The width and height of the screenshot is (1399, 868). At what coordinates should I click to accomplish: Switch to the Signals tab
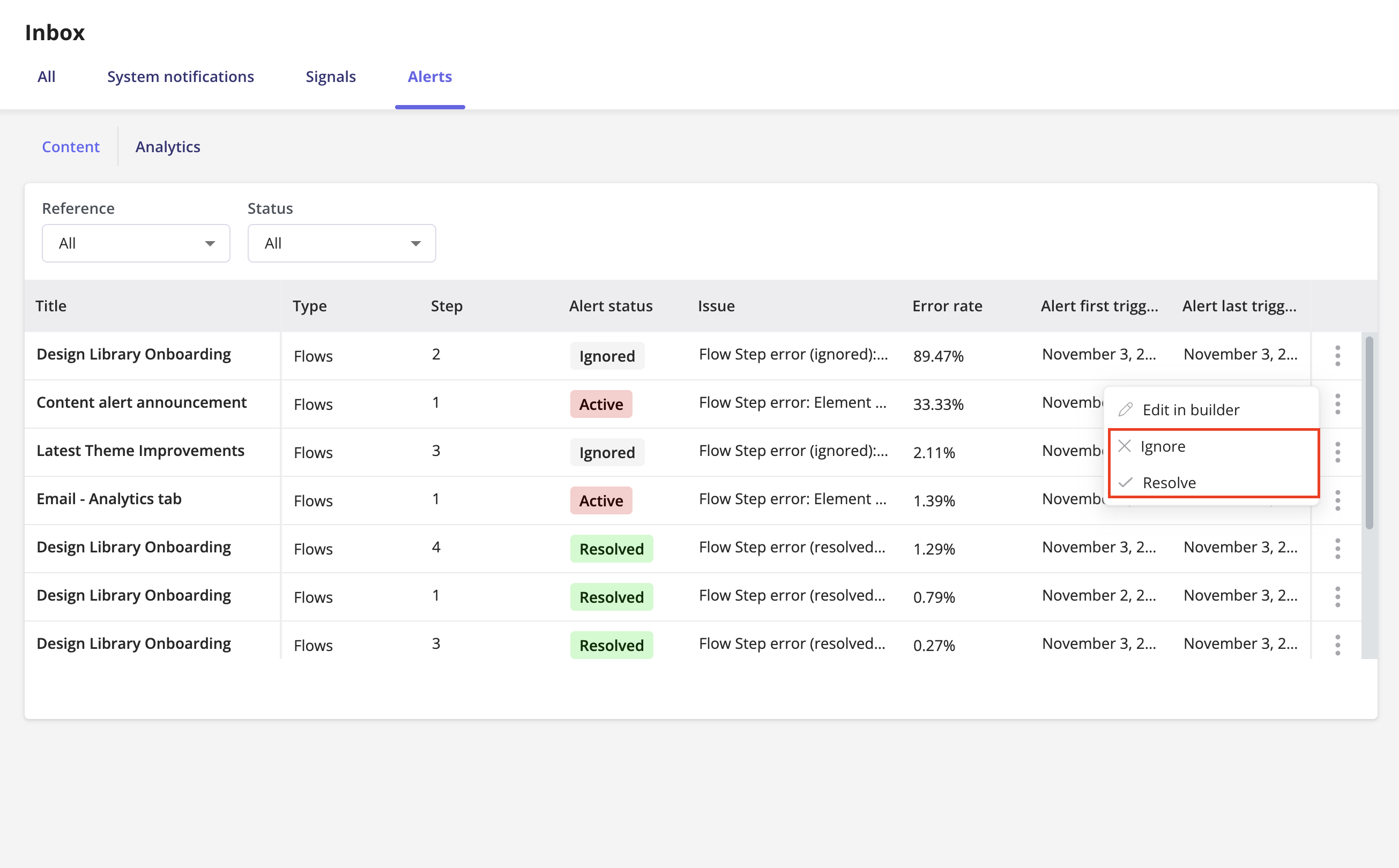(x=330, y=77)
